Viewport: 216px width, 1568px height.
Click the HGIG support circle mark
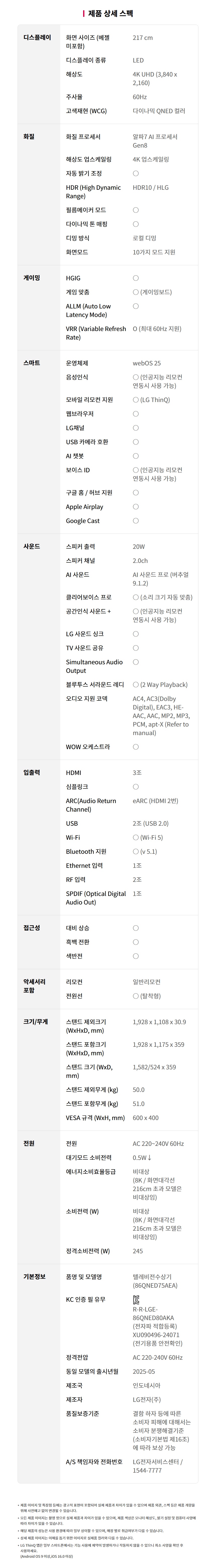[x=136, y=278]
